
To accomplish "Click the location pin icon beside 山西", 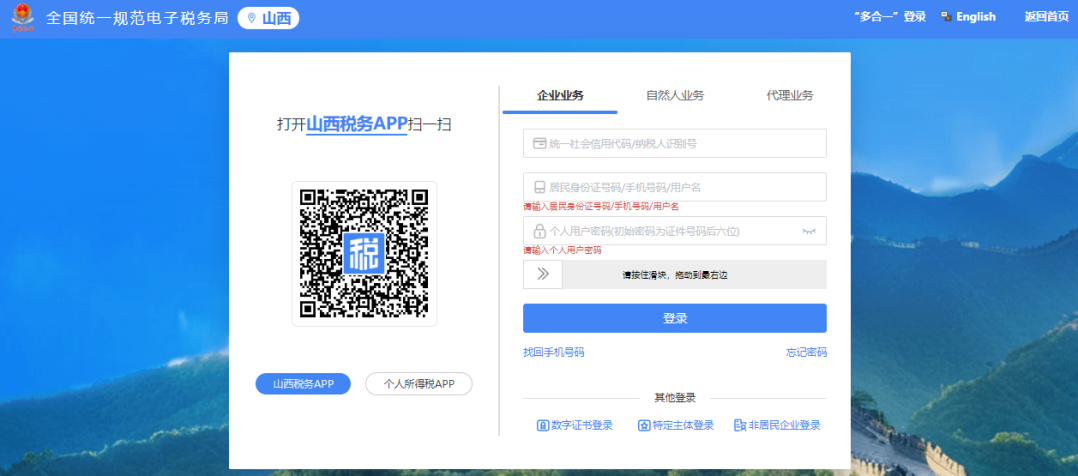I will pyautogui.click(x=251, y=18).
